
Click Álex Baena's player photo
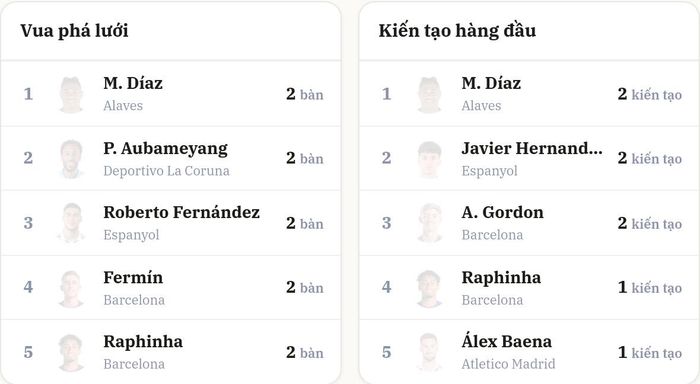click(429, 353)
